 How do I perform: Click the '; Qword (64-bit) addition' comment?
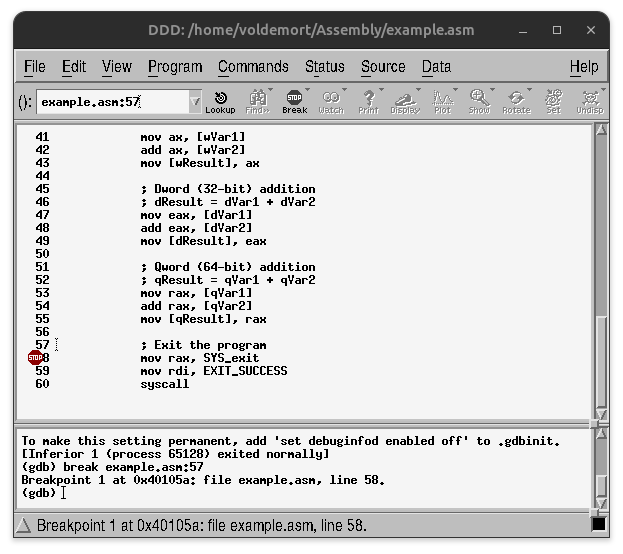228,267
